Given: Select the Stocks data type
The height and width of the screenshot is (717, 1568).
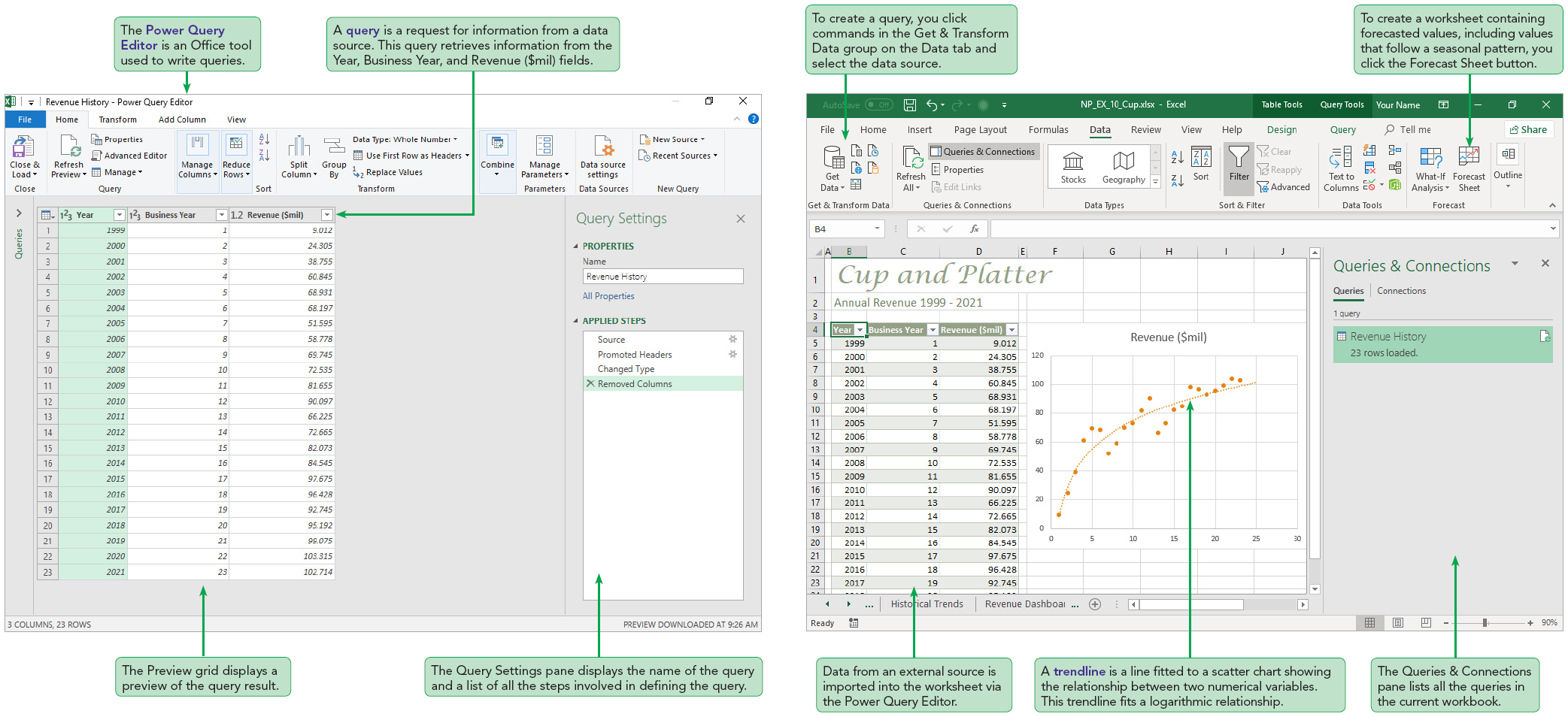Looking at the screenshot, I should [1073, 166].
